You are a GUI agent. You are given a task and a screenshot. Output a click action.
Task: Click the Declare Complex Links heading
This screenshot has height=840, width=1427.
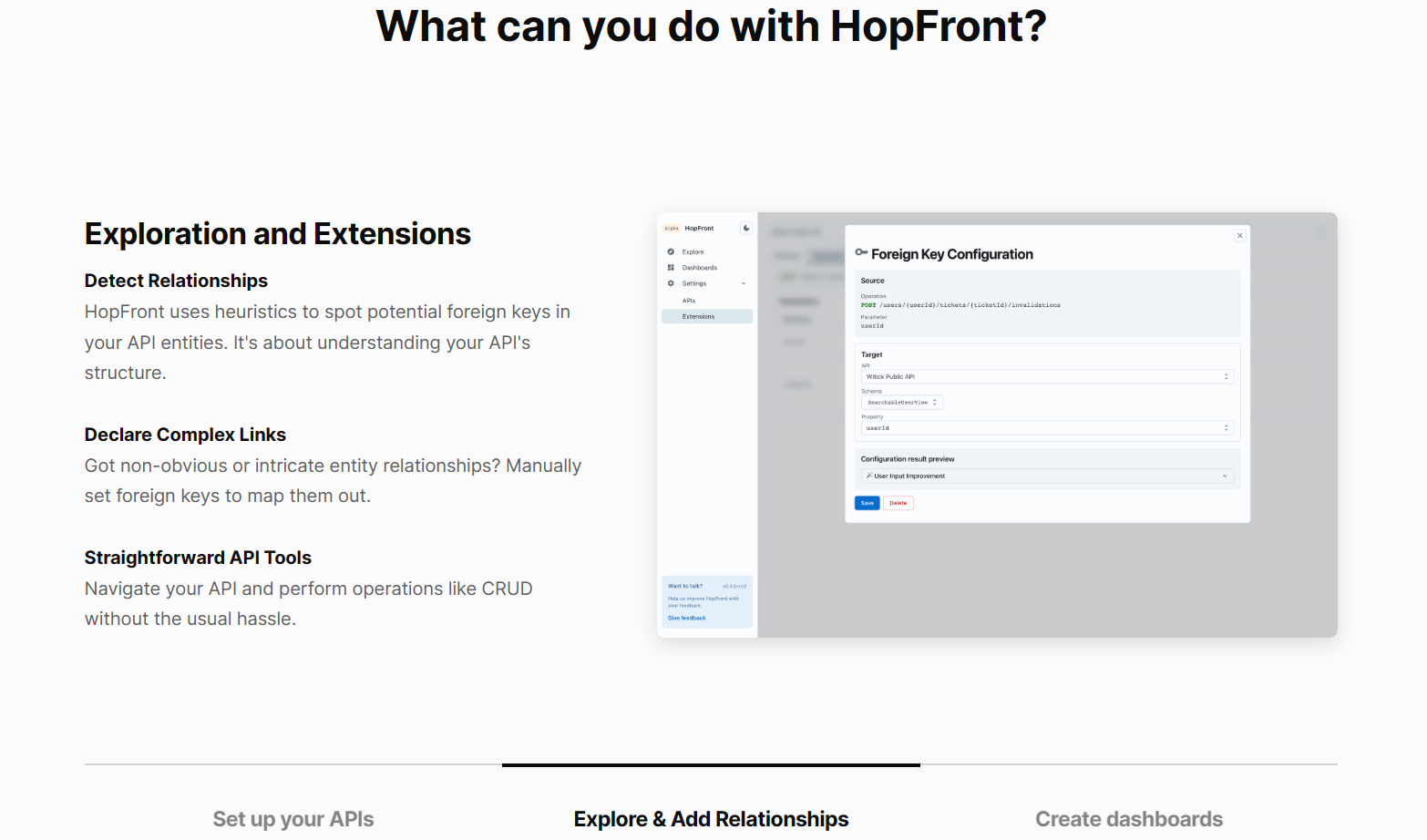click(185, 435)
